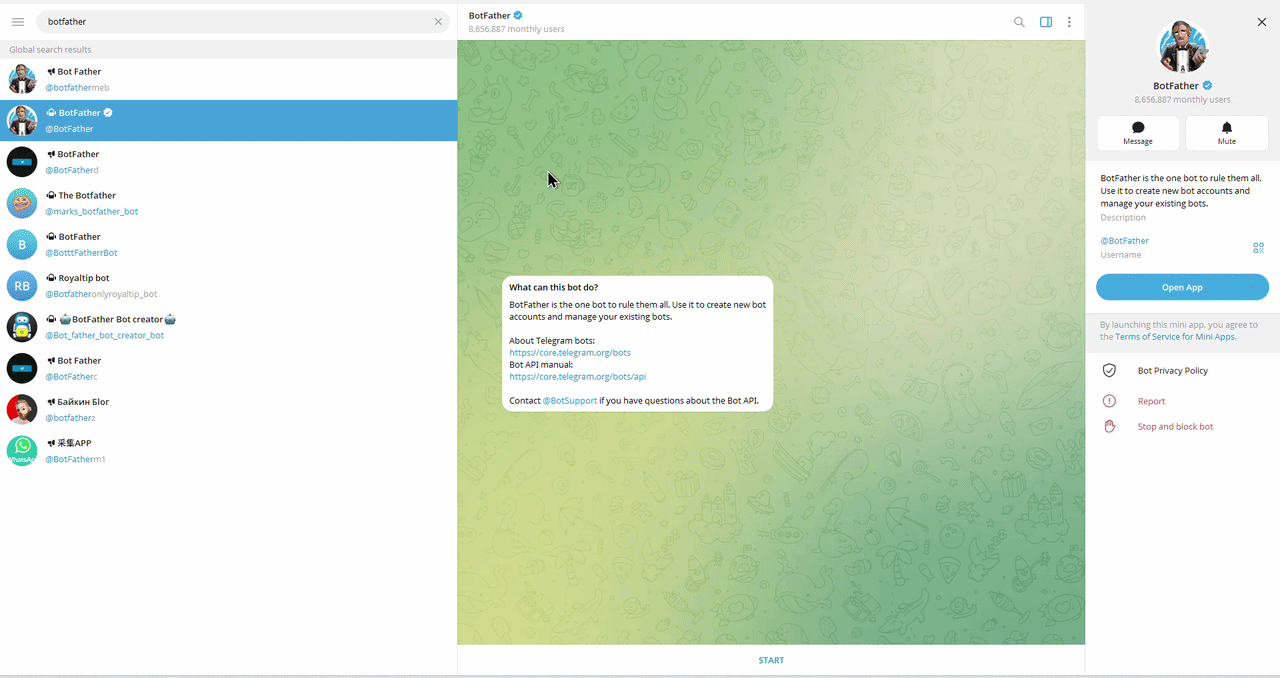Viewport: 1280px width, 678px height.
Task: Click the RB avatar of Royaltip bot
Action: click(x=22, y=286)
